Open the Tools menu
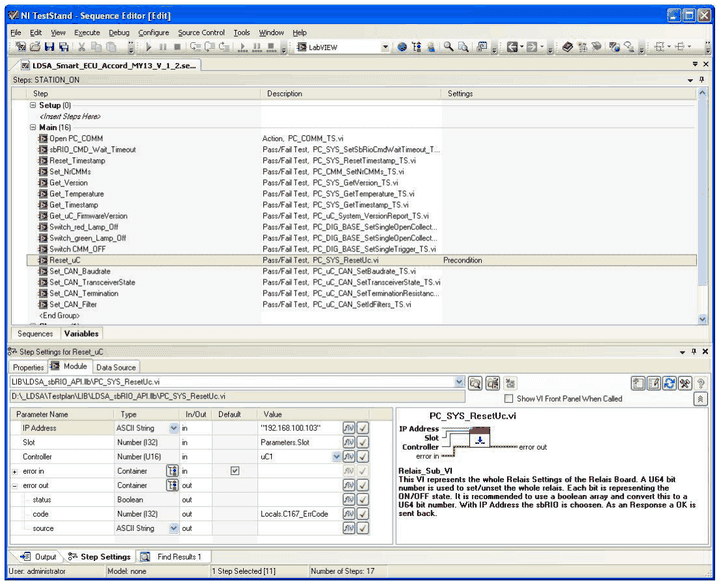The width and height of the screenshot is (719, 581). (242, 33)
